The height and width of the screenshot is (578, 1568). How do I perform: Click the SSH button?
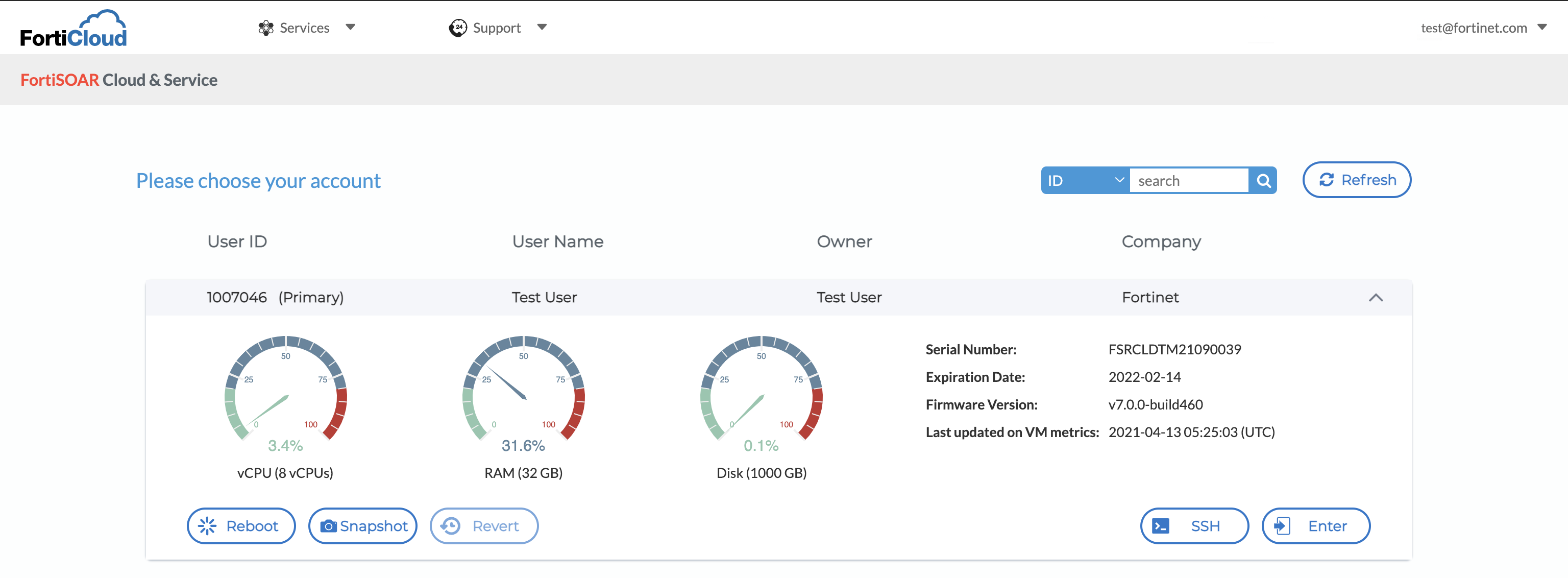click(1194, 525)
